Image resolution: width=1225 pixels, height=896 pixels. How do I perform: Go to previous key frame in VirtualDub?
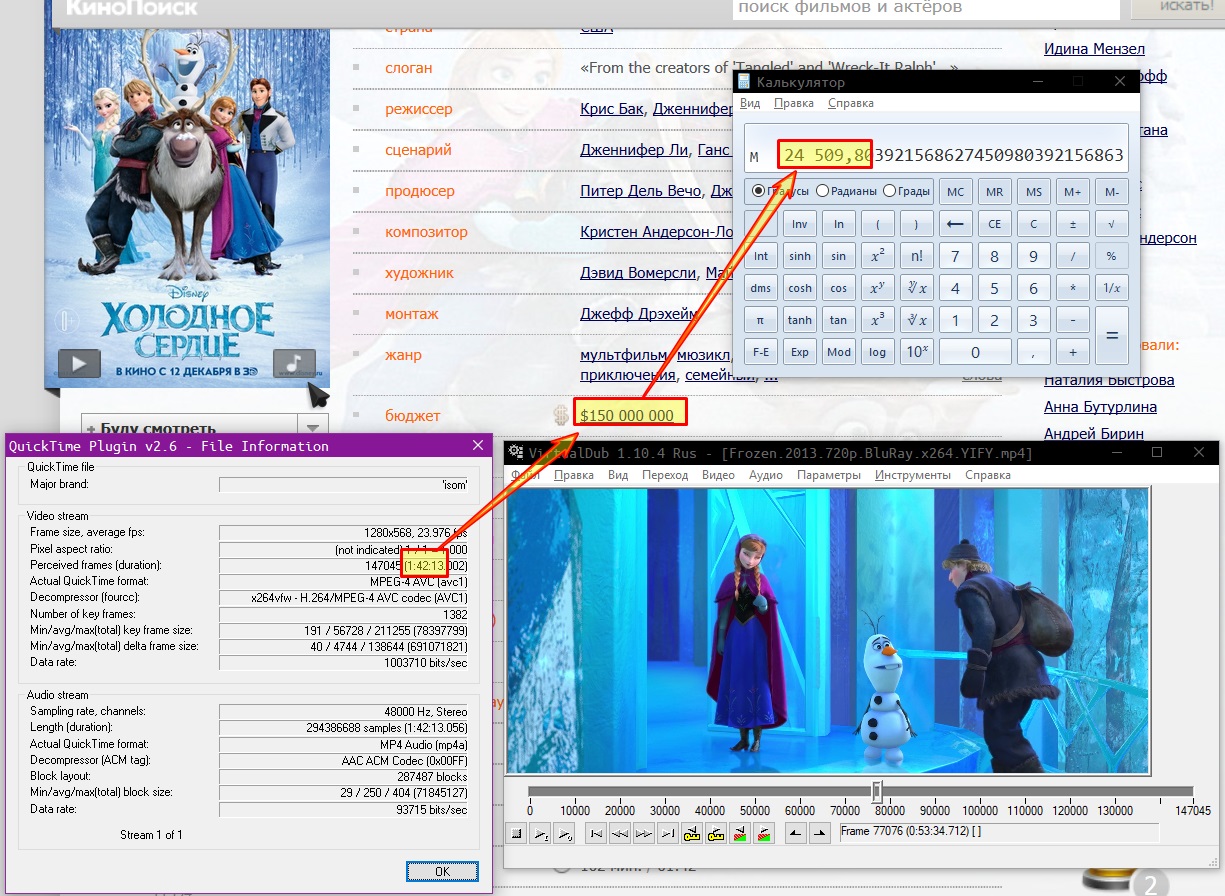(x=692, y=833)
